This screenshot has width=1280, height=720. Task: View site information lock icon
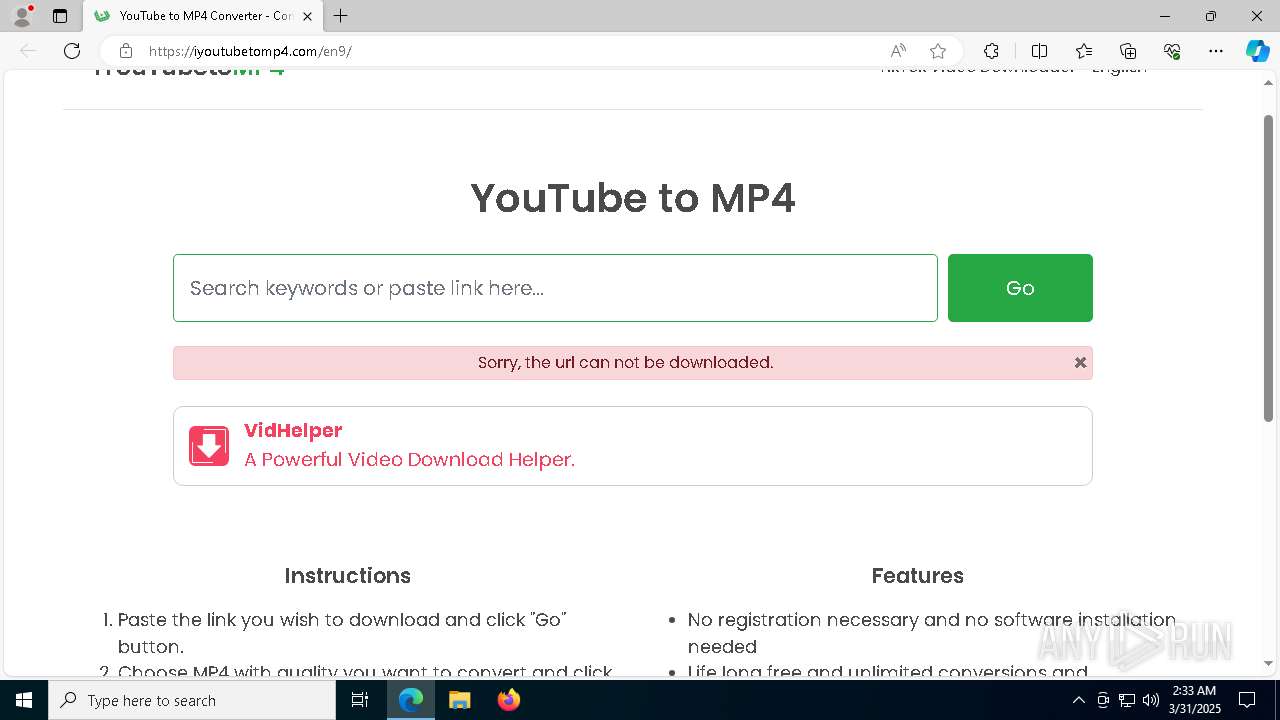(x=125, y=51)
